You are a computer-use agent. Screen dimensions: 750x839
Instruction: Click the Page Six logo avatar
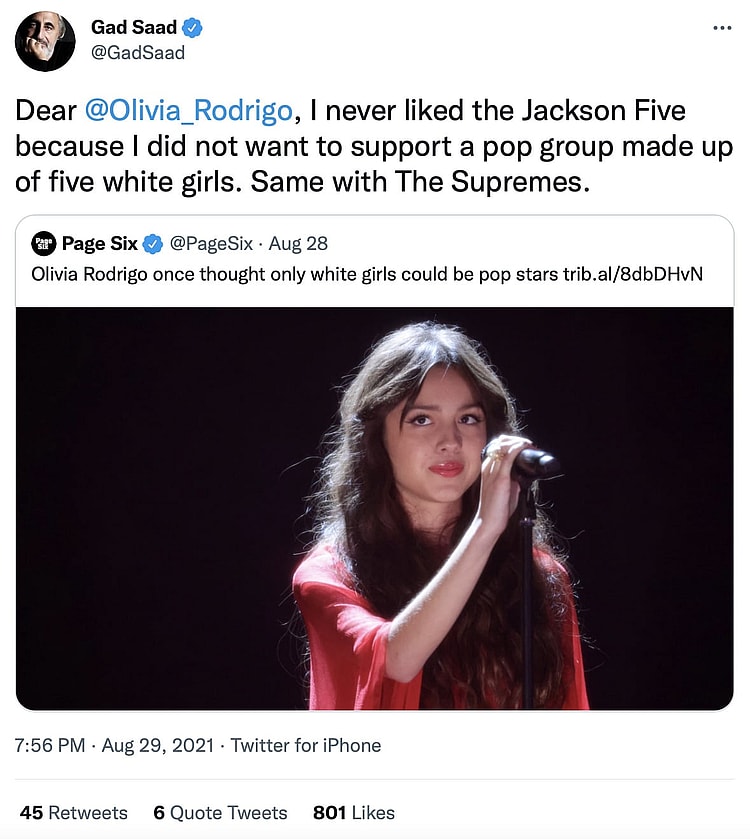[43, 243]
